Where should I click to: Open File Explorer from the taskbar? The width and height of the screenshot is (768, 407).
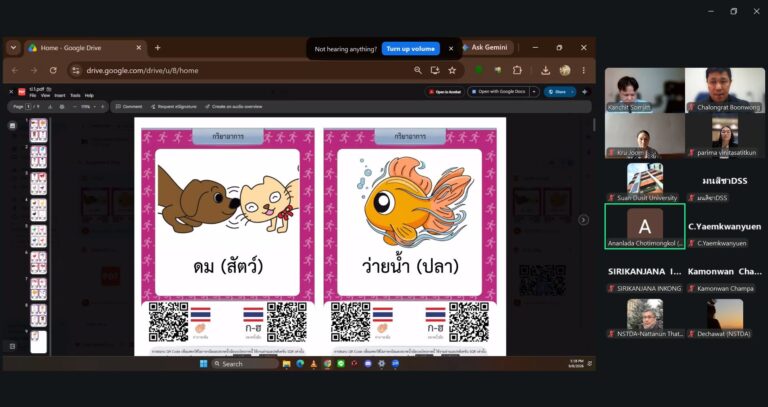click(x=287, y=363)
